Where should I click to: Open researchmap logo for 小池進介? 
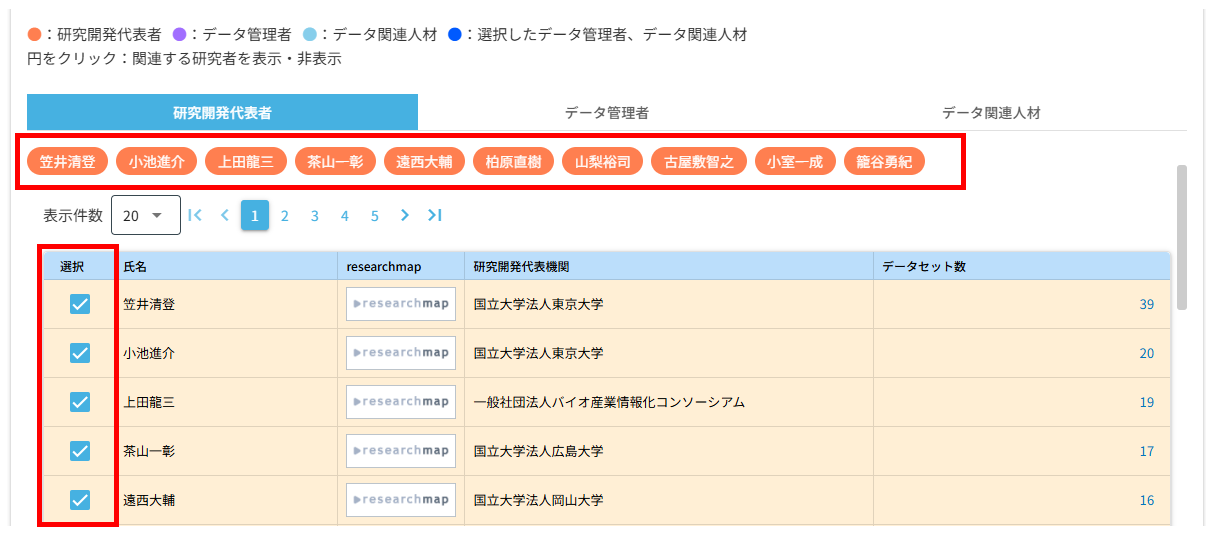(x=400, y=353)
